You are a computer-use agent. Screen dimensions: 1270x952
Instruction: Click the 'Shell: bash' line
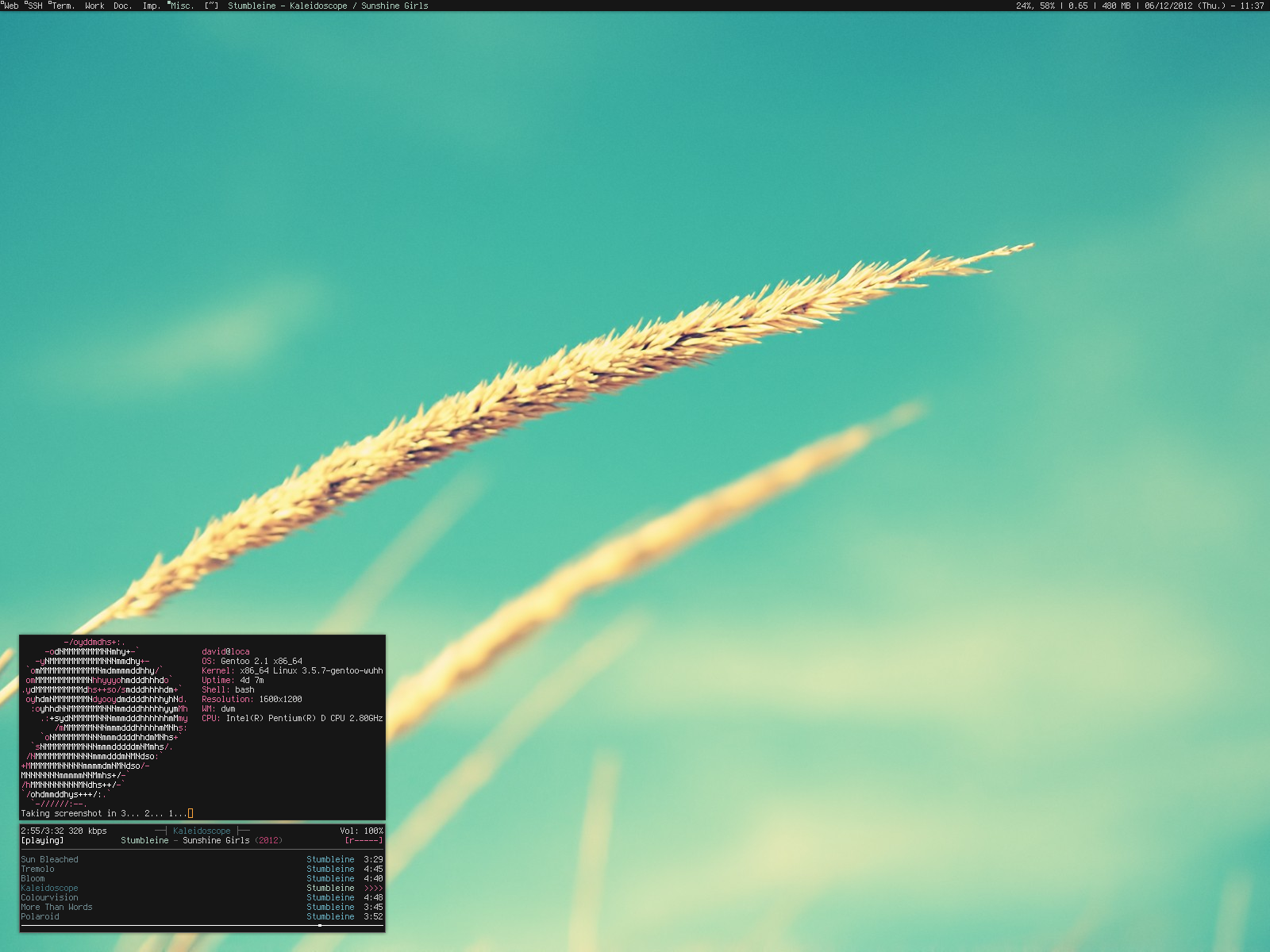pos(228,689)
